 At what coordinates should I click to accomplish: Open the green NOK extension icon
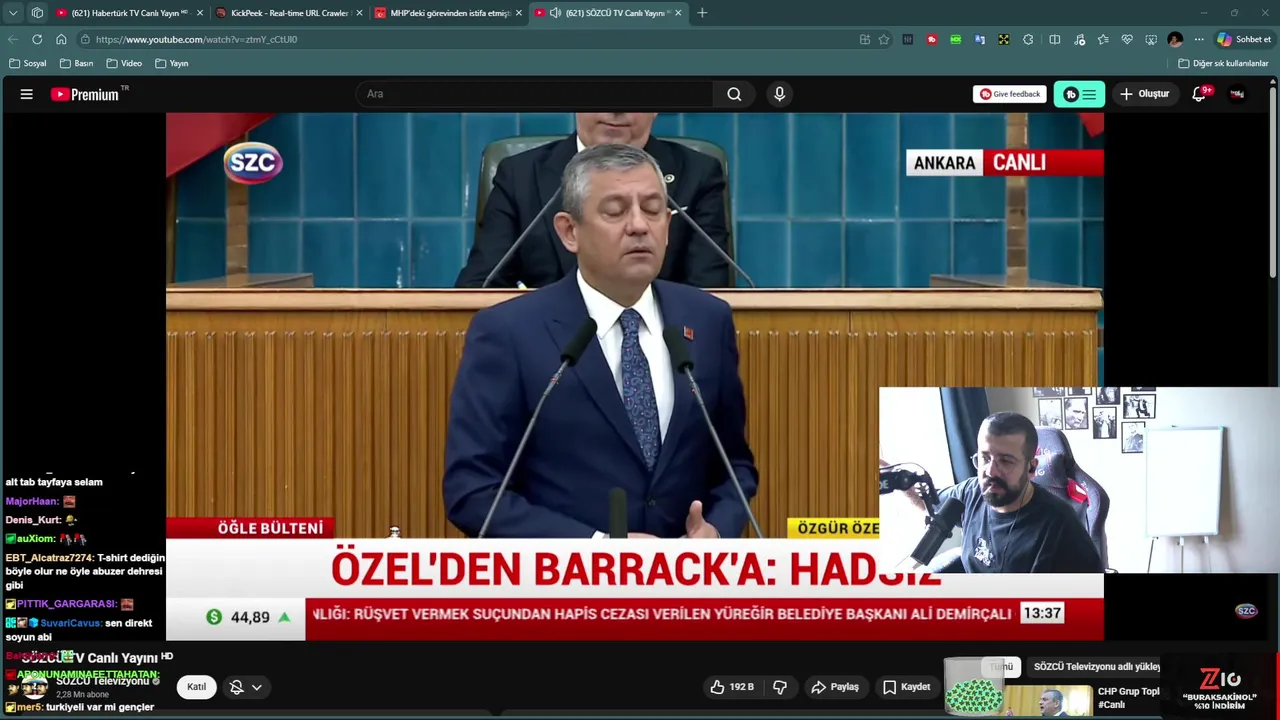click(956, 39)
